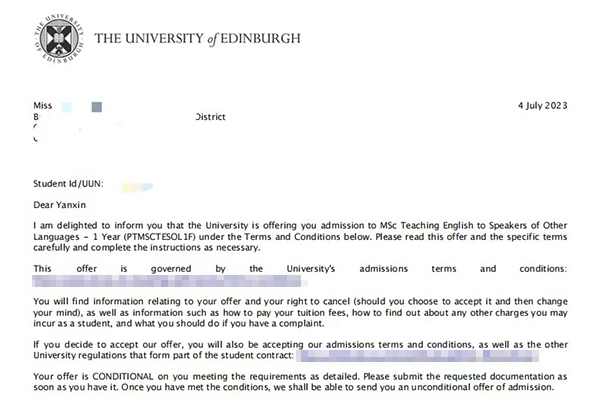The height and width of the screenshot is (400, 600).
Task: Click the title "Miss" in the address
Action: click(43, 105)
